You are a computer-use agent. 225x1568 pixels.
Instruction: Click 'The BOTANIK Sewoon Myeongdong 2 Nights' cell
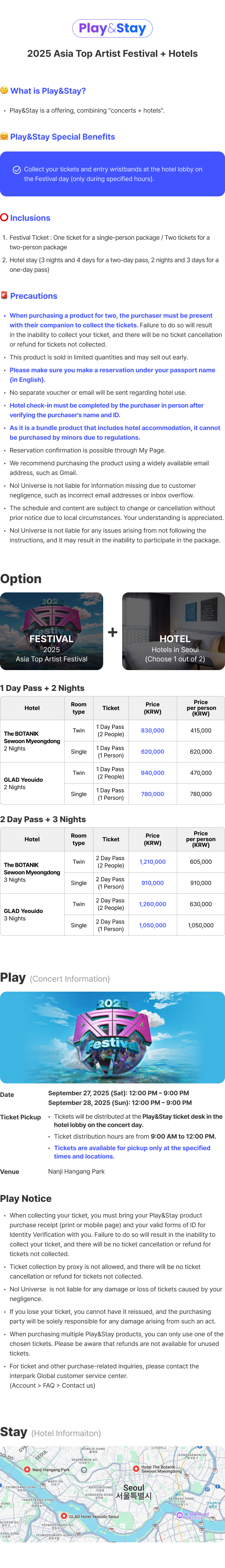click(32, 741)
